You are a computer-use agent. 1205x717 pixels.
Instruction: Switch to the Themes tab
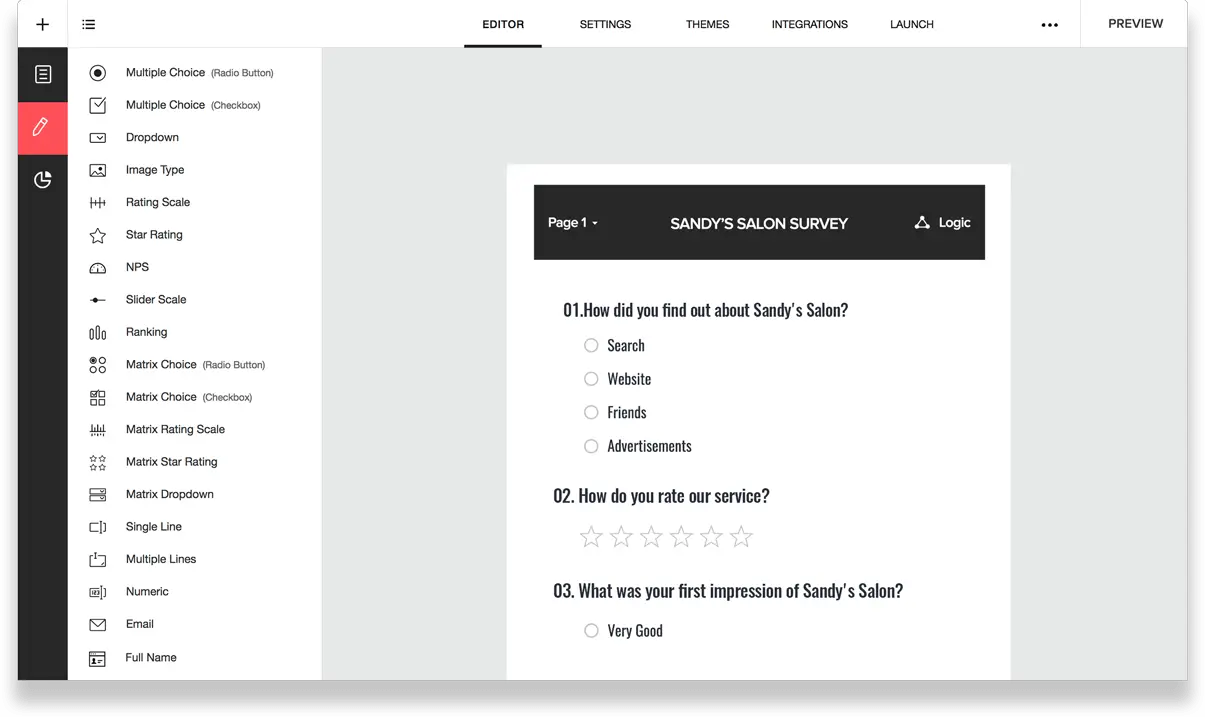click(707, 23)
